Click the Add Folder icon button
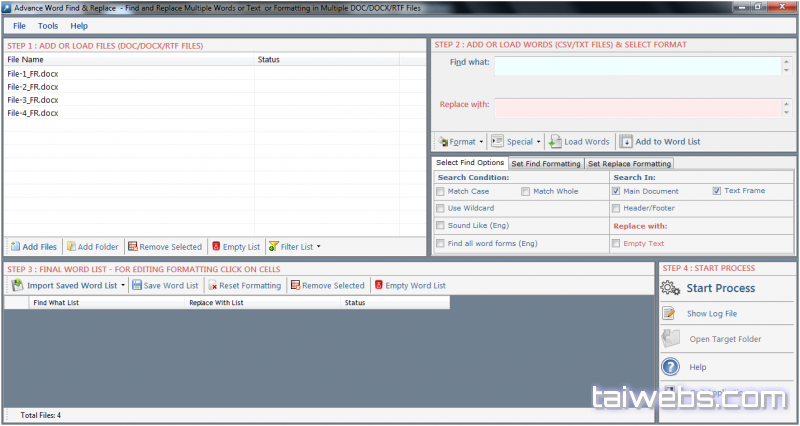This screenshot has width=800, height=426. (x=71, y=246)
